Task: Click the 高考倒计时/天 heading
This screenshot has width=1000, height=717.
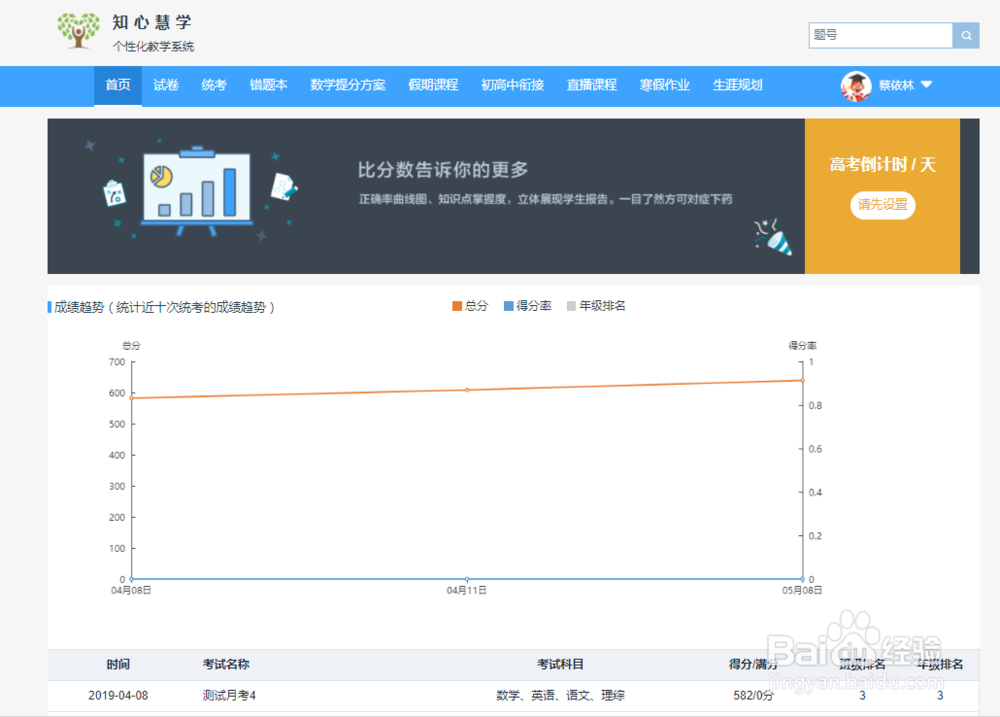Action: [883, 165]
